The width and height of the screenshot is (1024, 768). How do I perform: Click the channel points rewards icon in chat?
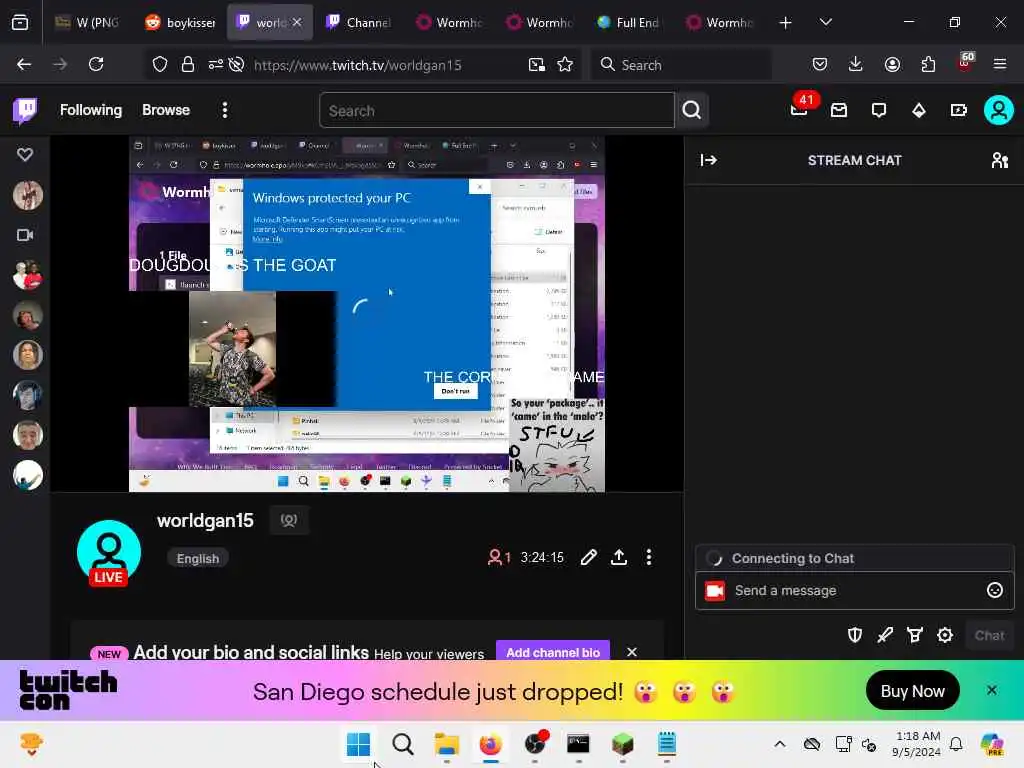915,635
